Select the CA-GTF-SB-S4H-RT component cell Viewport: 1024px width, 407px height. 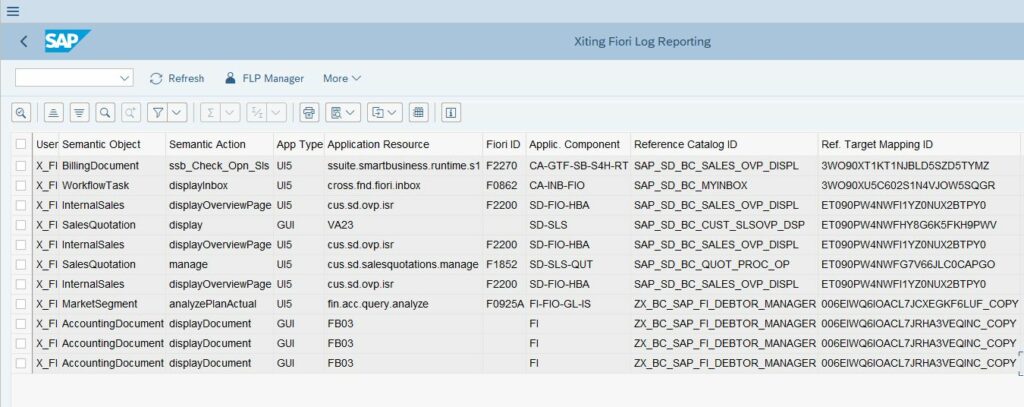click(x=578, y=166)
